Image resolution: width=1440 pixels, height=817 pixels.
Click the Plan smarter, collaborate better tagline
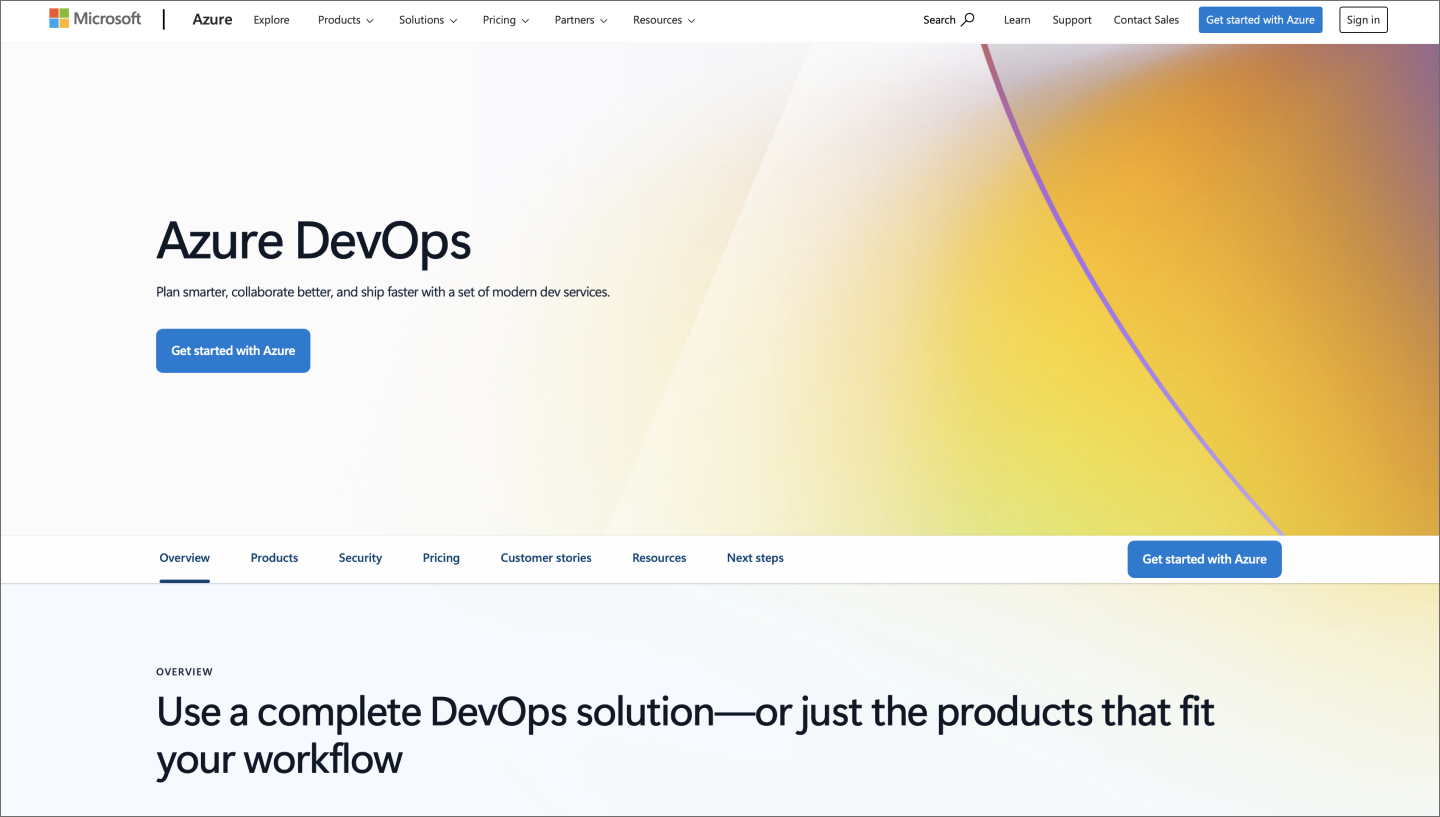click(383, 292)
